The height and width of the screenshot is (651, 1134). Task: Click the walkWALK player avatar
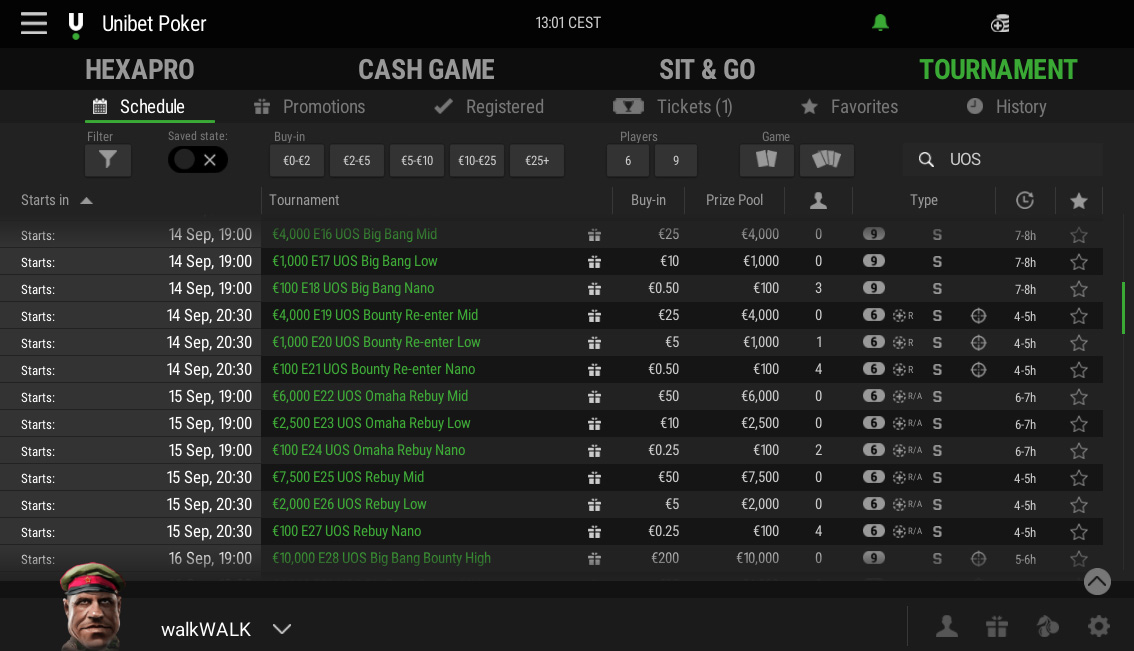92,606
